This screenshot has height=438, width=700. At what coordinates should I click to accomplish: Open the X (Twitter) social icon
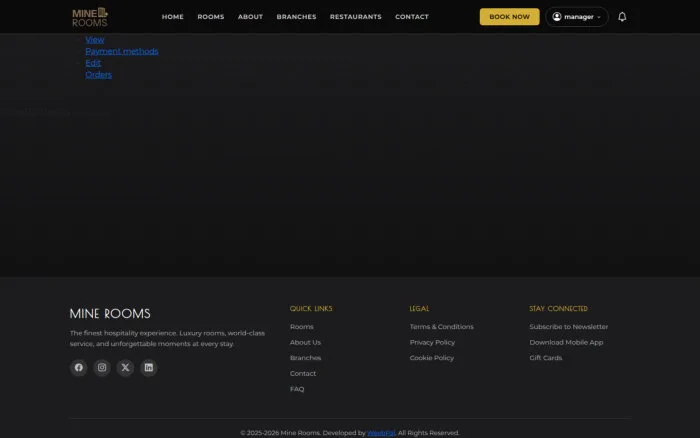125,367
